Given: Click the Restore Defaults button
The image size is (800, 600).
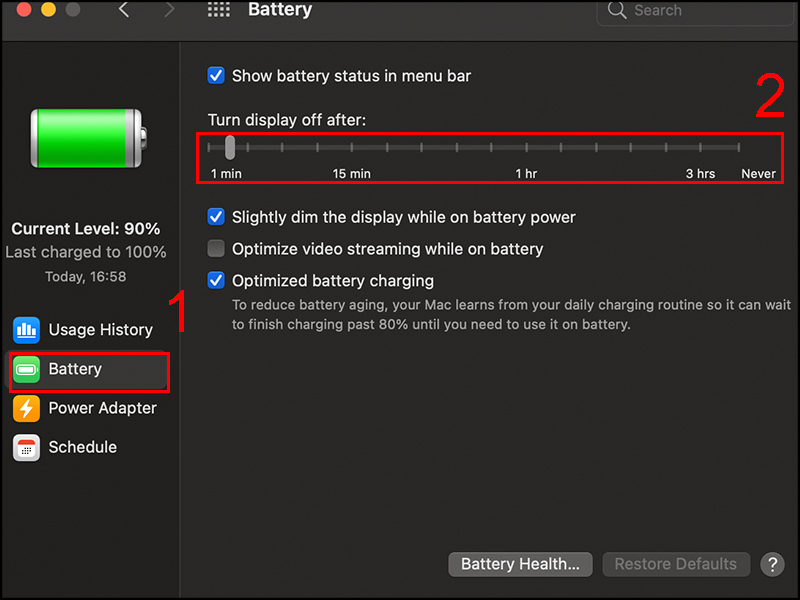Looking at the screenshot, I should 675,564.
